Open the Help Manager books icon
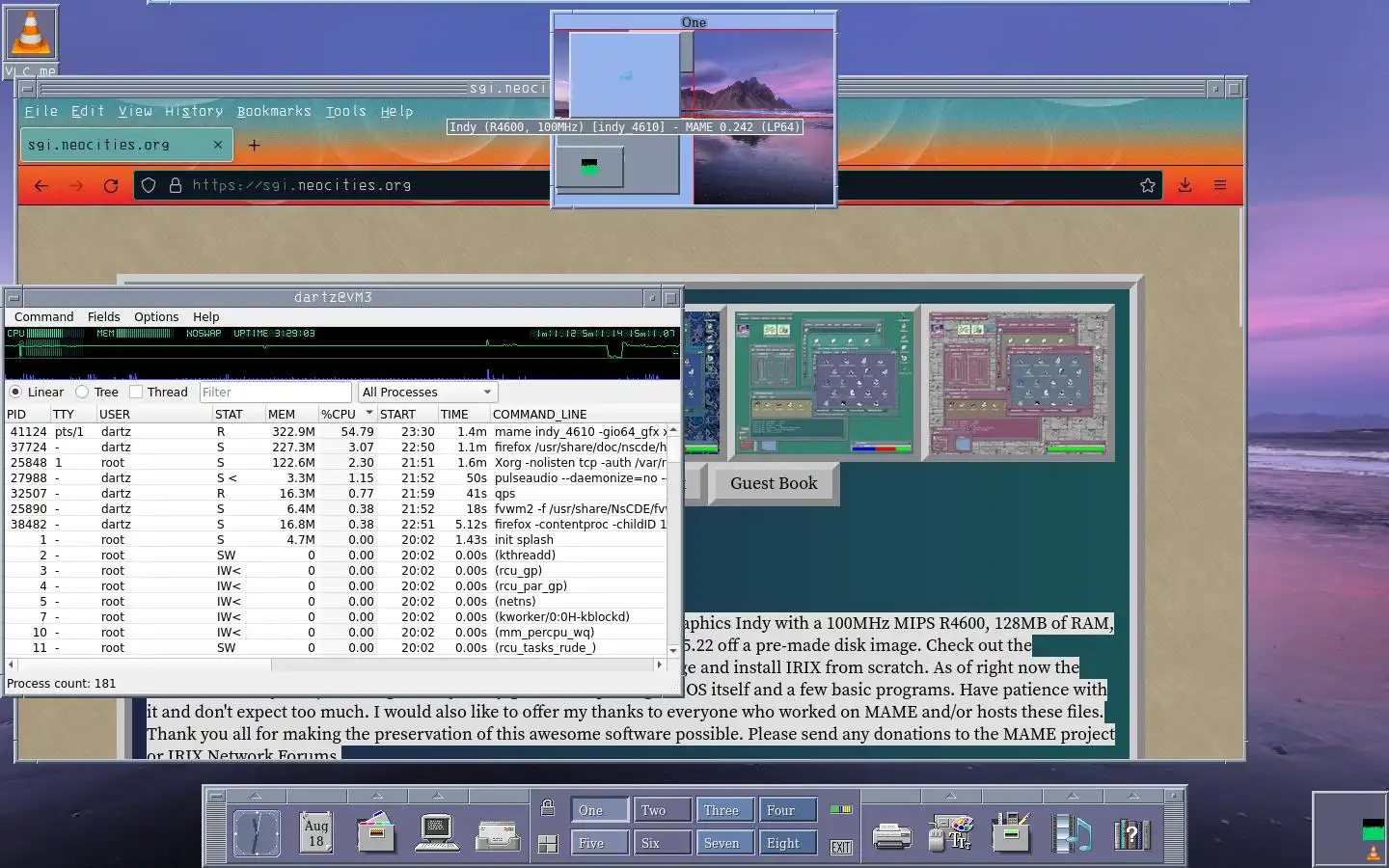 1132,833
